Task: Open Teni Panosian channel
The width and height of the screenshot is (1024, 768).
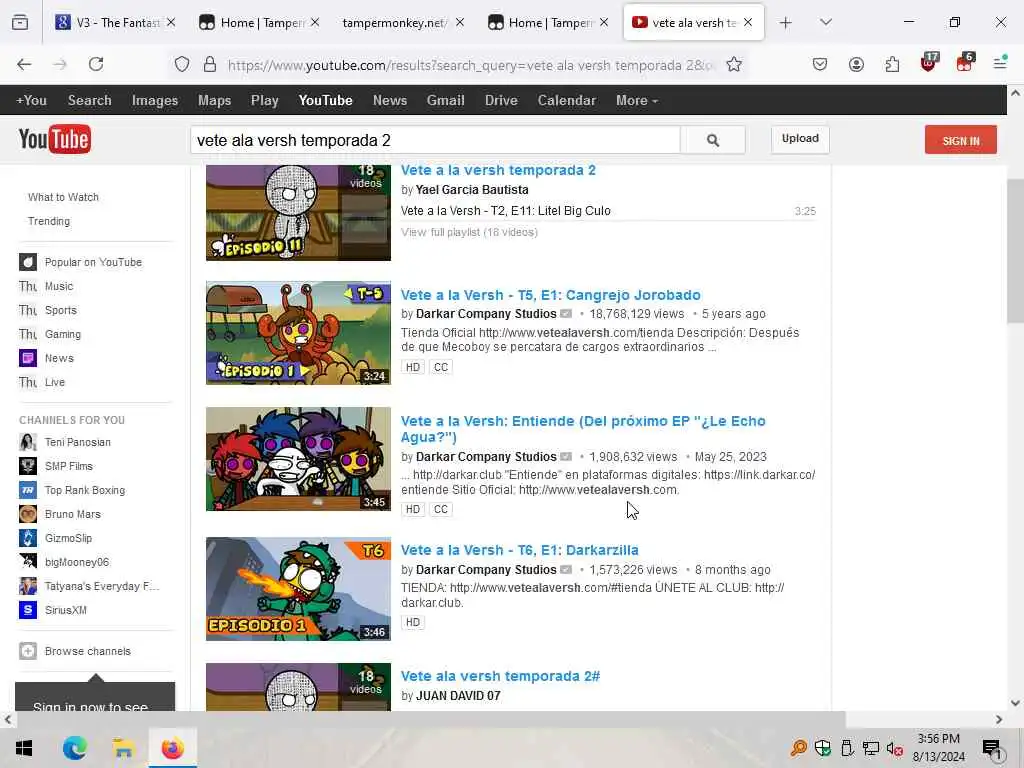Action: click(78, 442)
